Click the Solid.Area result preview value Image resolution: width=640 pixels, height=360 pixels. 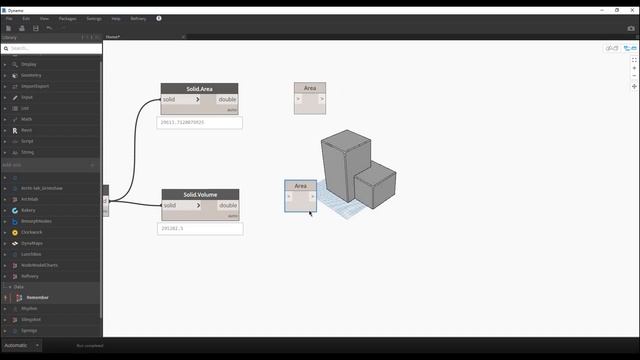199,122
